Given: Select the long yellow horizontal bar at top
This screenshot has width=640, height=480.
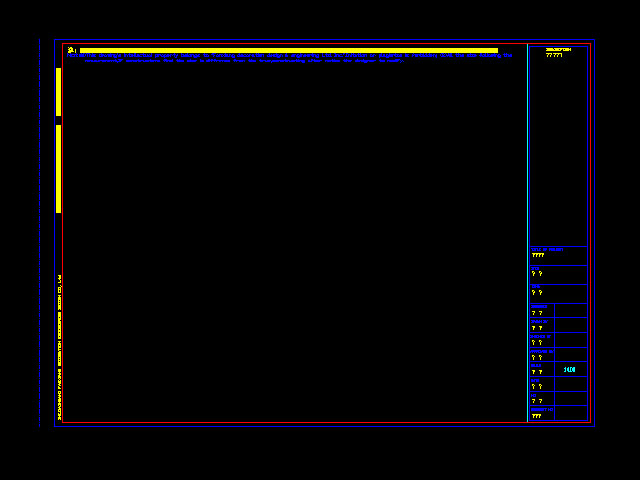Looking at the screenshot, I should tap(288, 50).
